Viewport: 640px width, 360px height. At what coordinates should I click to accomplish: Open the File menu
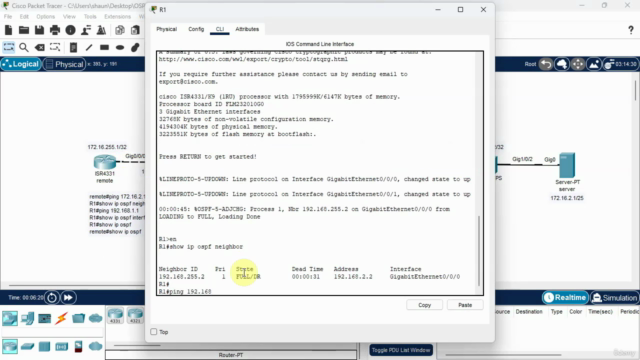coord(8,17)
